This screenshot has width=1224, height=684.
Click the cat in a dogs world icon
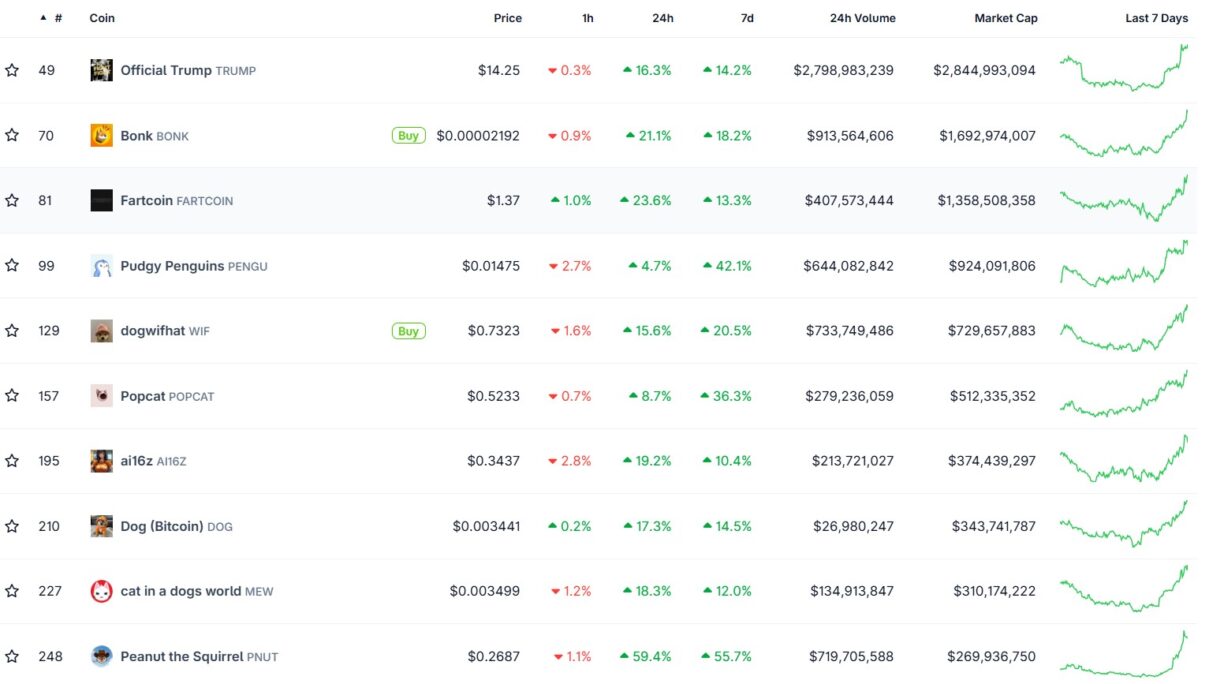[100, 591]
